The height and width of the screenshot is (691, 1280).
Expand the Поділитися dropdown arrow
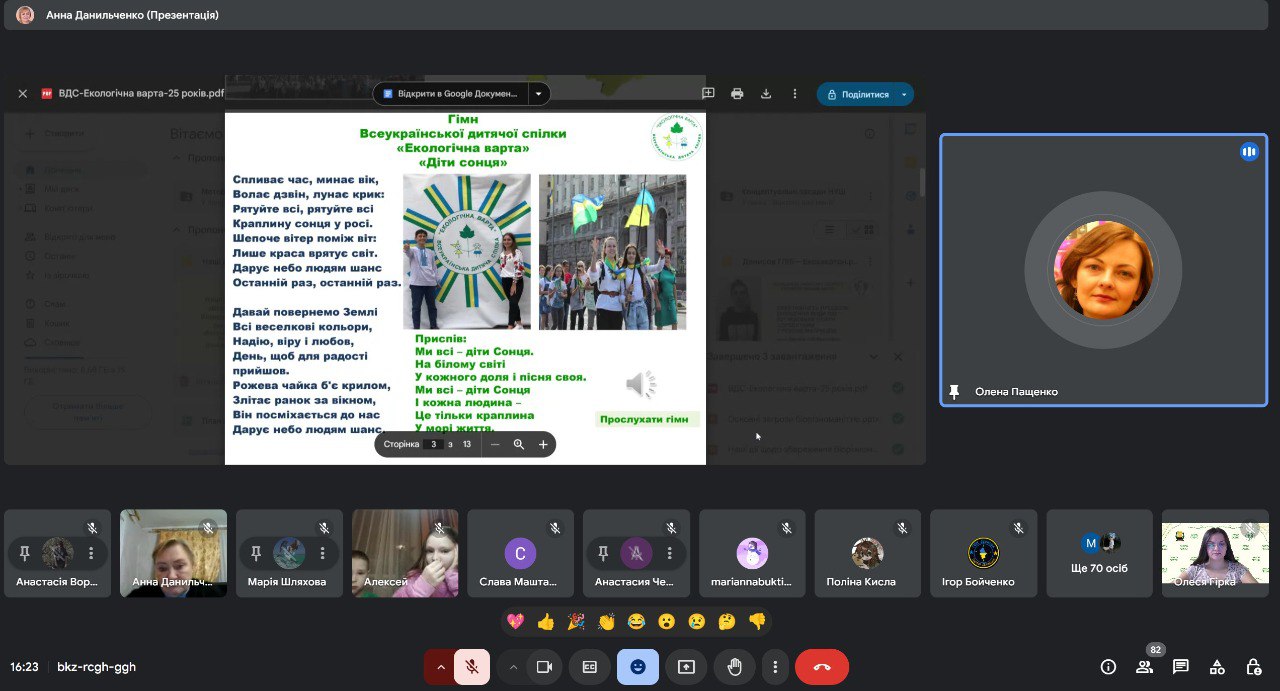coord(905,94)
